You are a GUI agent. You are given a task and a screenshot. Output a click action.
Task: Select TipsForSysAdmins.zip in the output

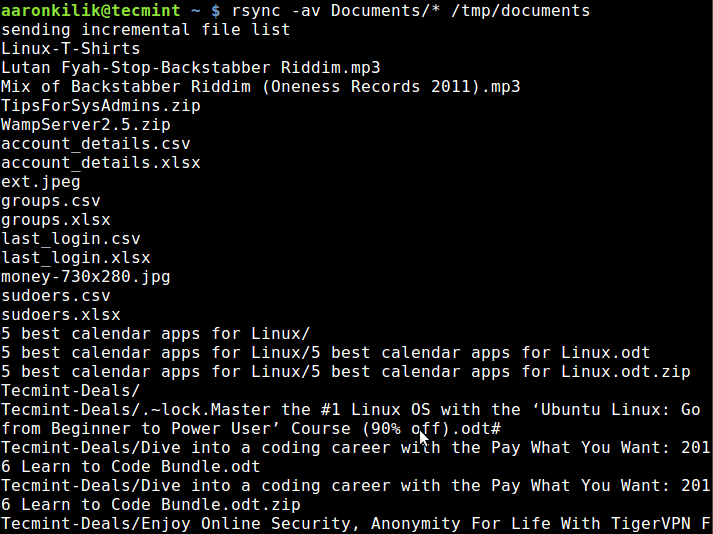100,106
